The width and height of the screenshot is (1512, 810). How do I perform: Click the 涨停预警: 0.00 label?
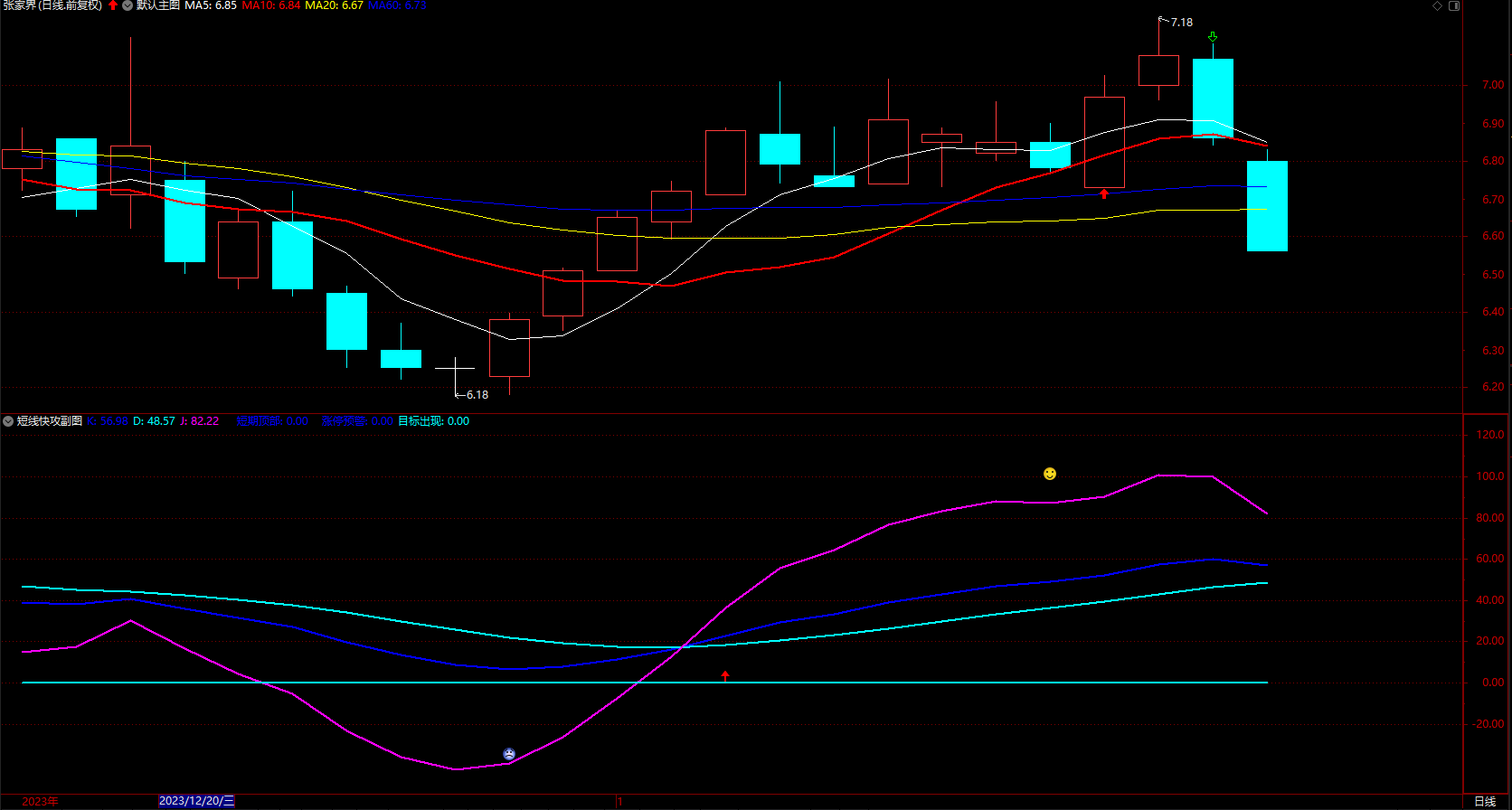coord(357,421)
